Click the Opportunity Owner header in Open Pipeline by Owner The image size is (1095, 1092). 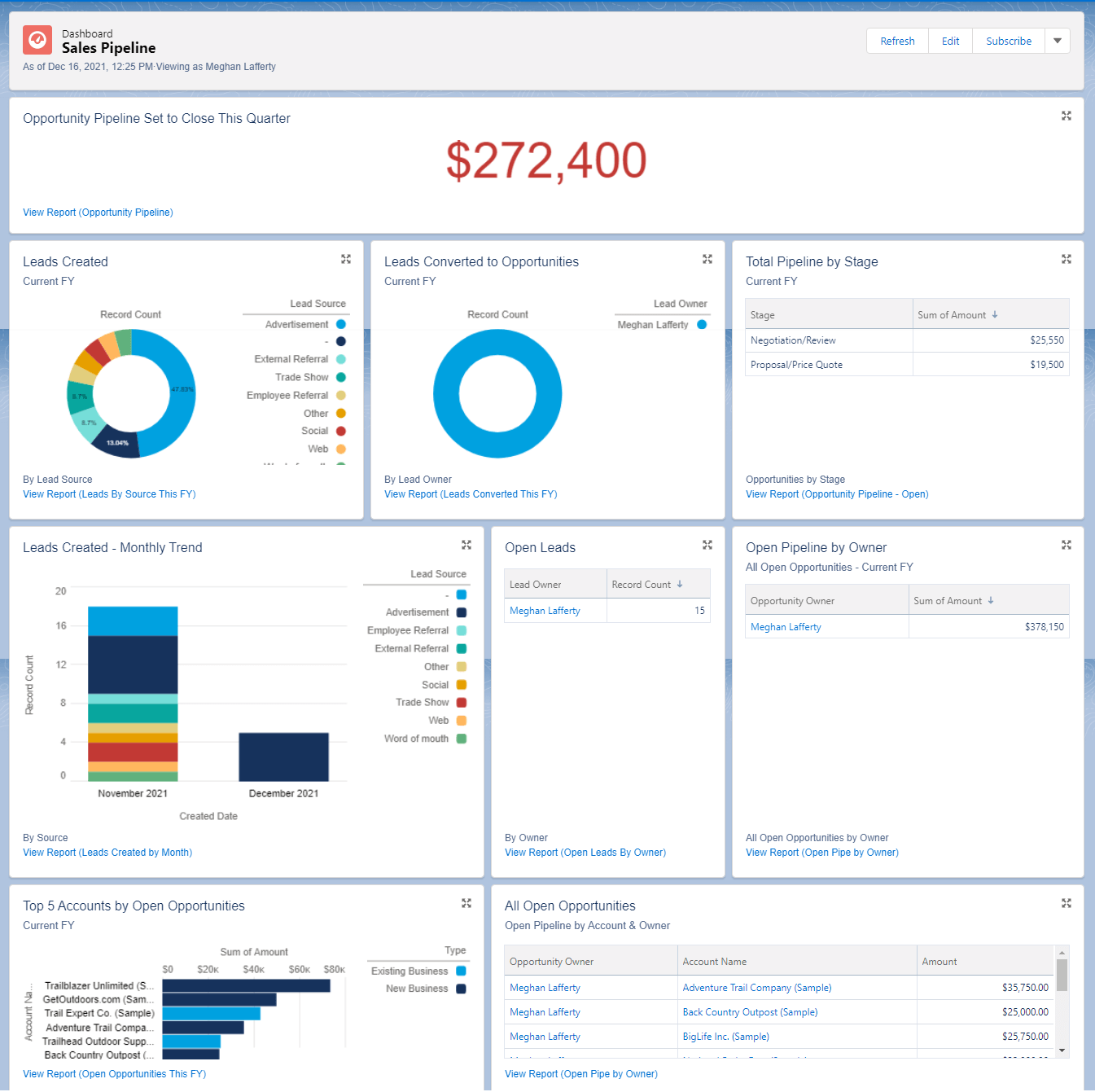click(x=827, y=600)
